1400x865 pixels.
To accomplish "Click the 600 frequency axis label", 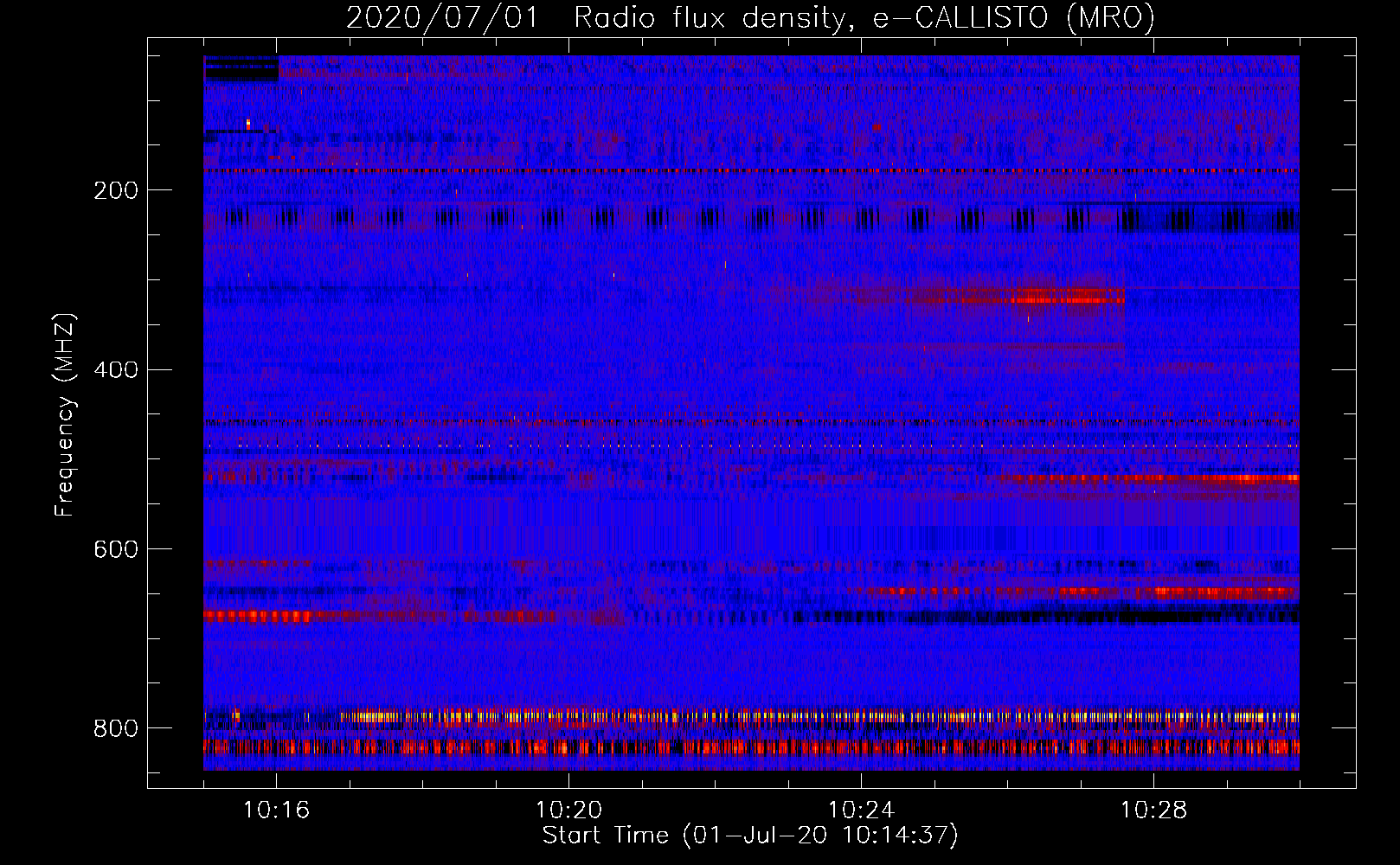I will pyautogui.click(x=116, y=550).
